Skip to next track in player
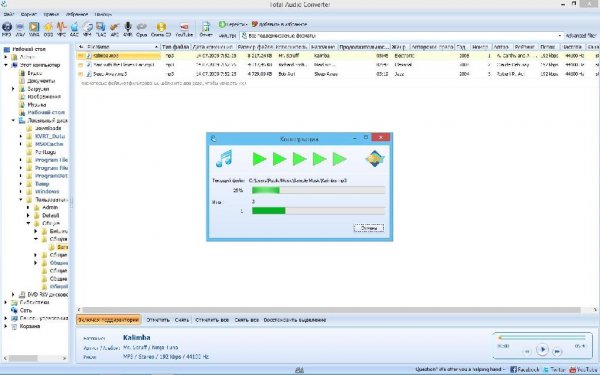Screen dimensions: 600x375 (557, 351)
